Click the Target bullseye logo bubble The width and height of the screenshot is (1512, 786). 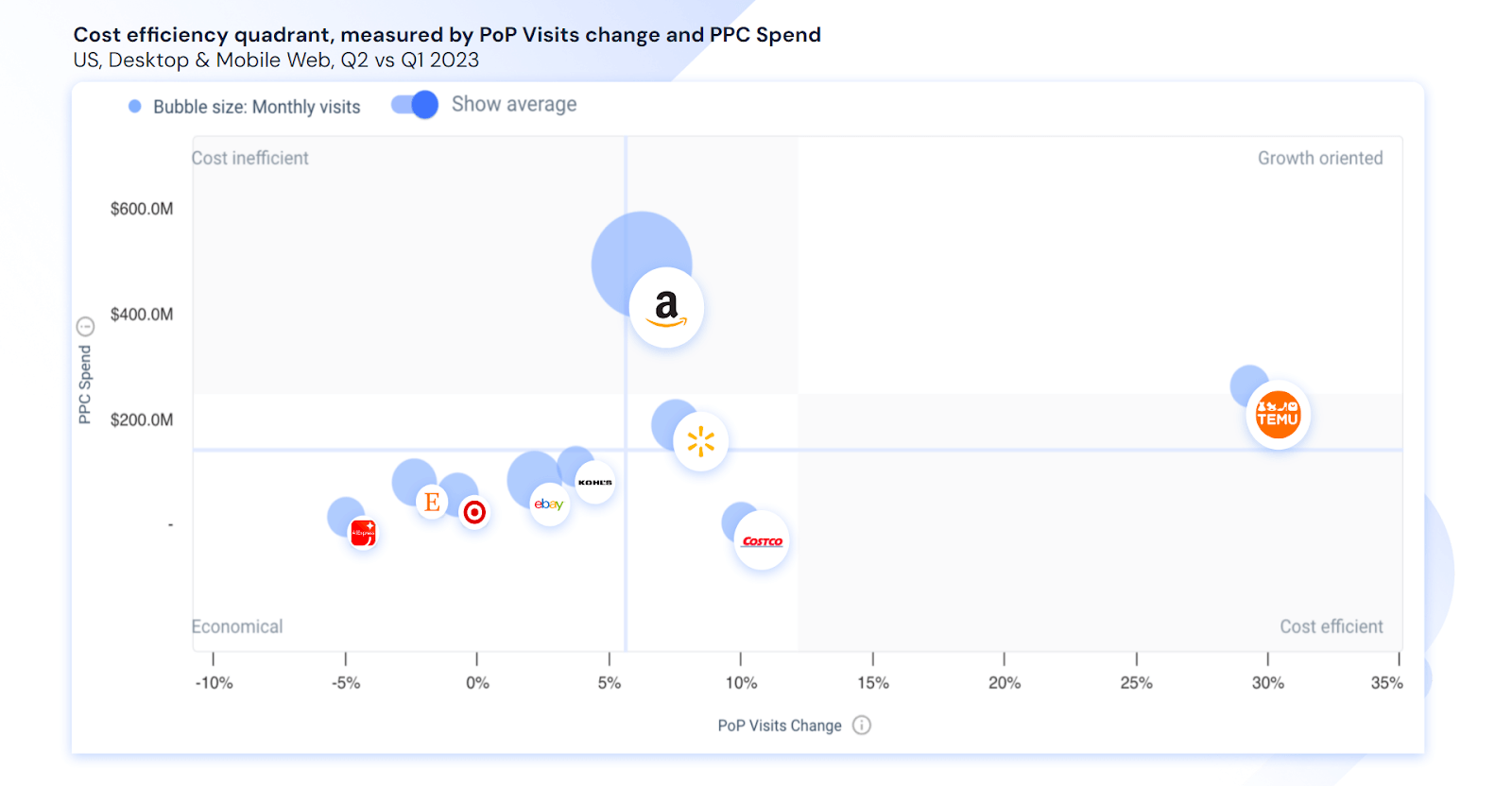474,512
